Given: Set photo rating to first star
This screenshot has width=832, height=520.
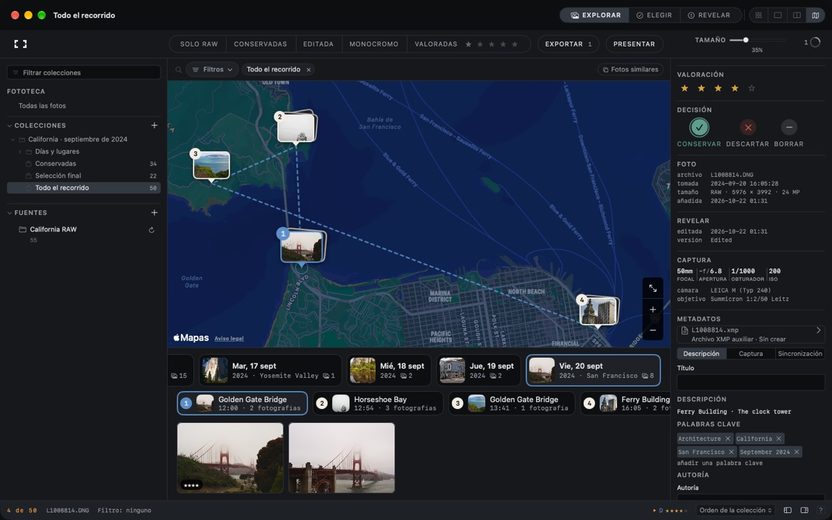Looking at the screenshot, I should tap(684, 88).
